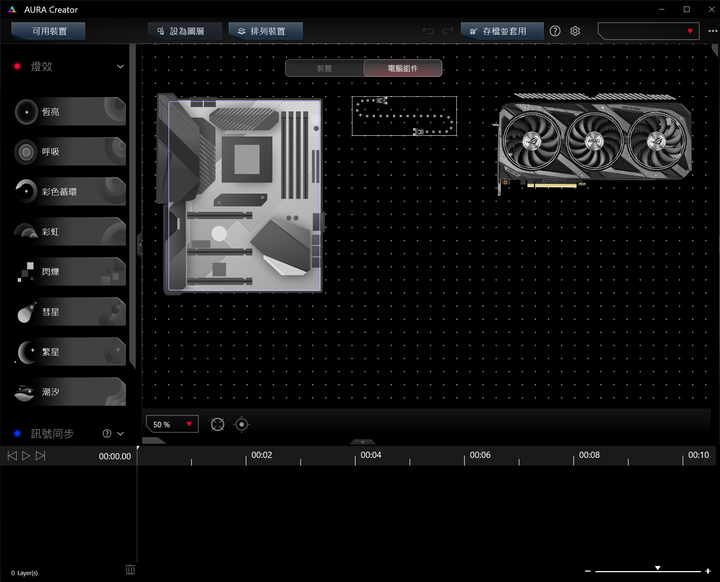
Task: Collapse the 燈效 effects section
Action: point(120,67)
